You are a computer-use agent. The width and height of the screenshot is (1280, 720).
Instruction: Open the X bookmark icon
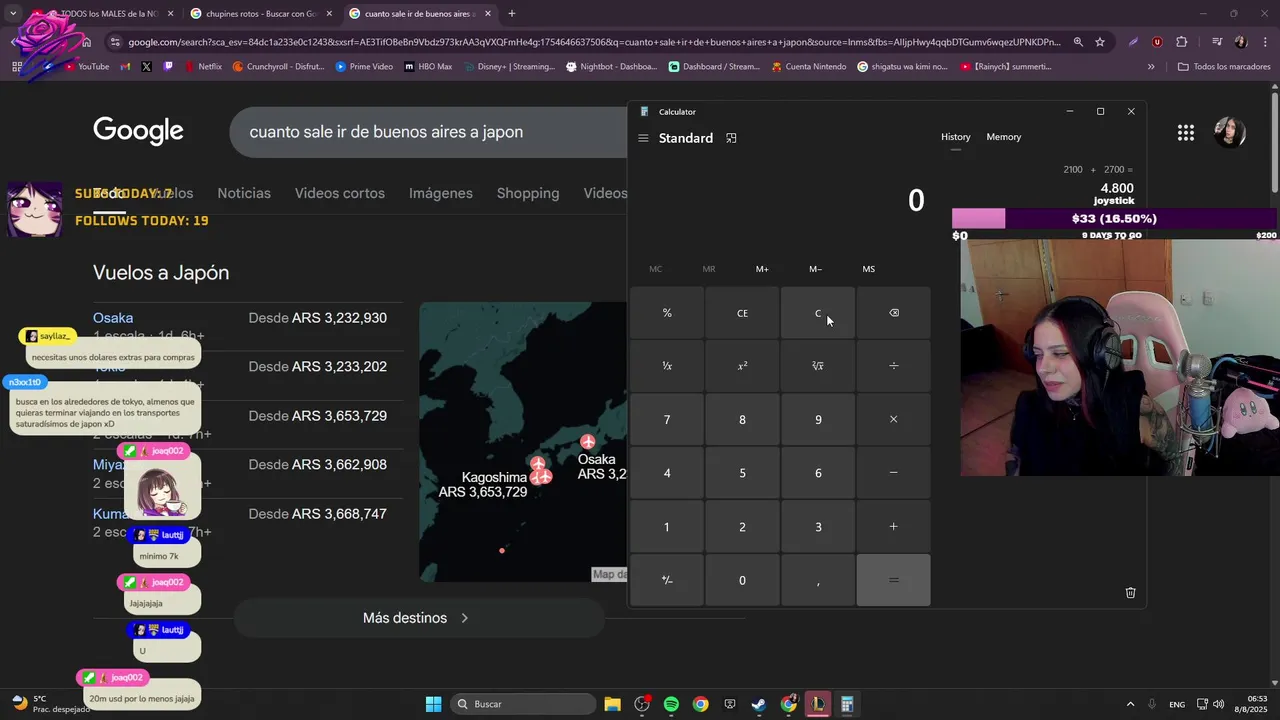pyautogui.click(x=146, y=67)
